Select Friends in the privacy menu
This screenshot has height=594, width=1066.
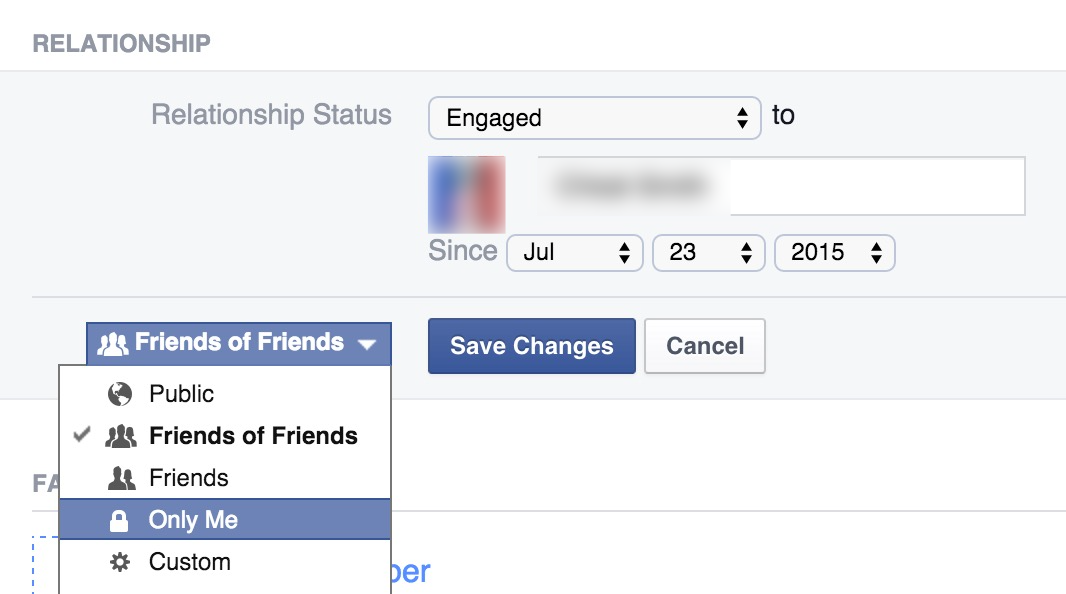[x=189, y=479]
